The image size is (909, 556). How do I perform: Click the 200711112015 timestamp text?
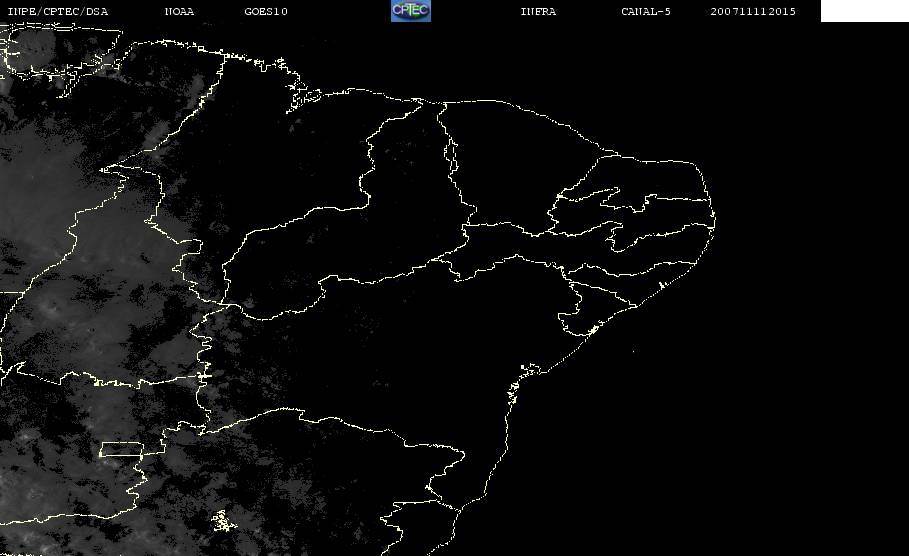tap(753, 12)
